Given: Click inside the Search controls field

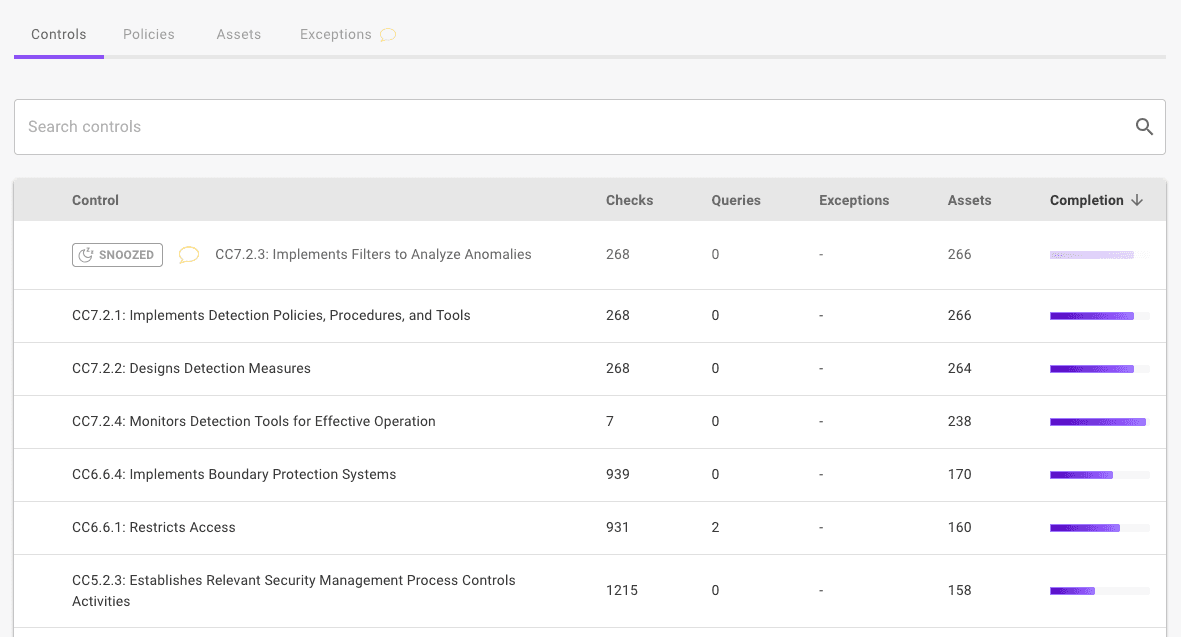Looking at the screenshot, I should pos(400,127).
